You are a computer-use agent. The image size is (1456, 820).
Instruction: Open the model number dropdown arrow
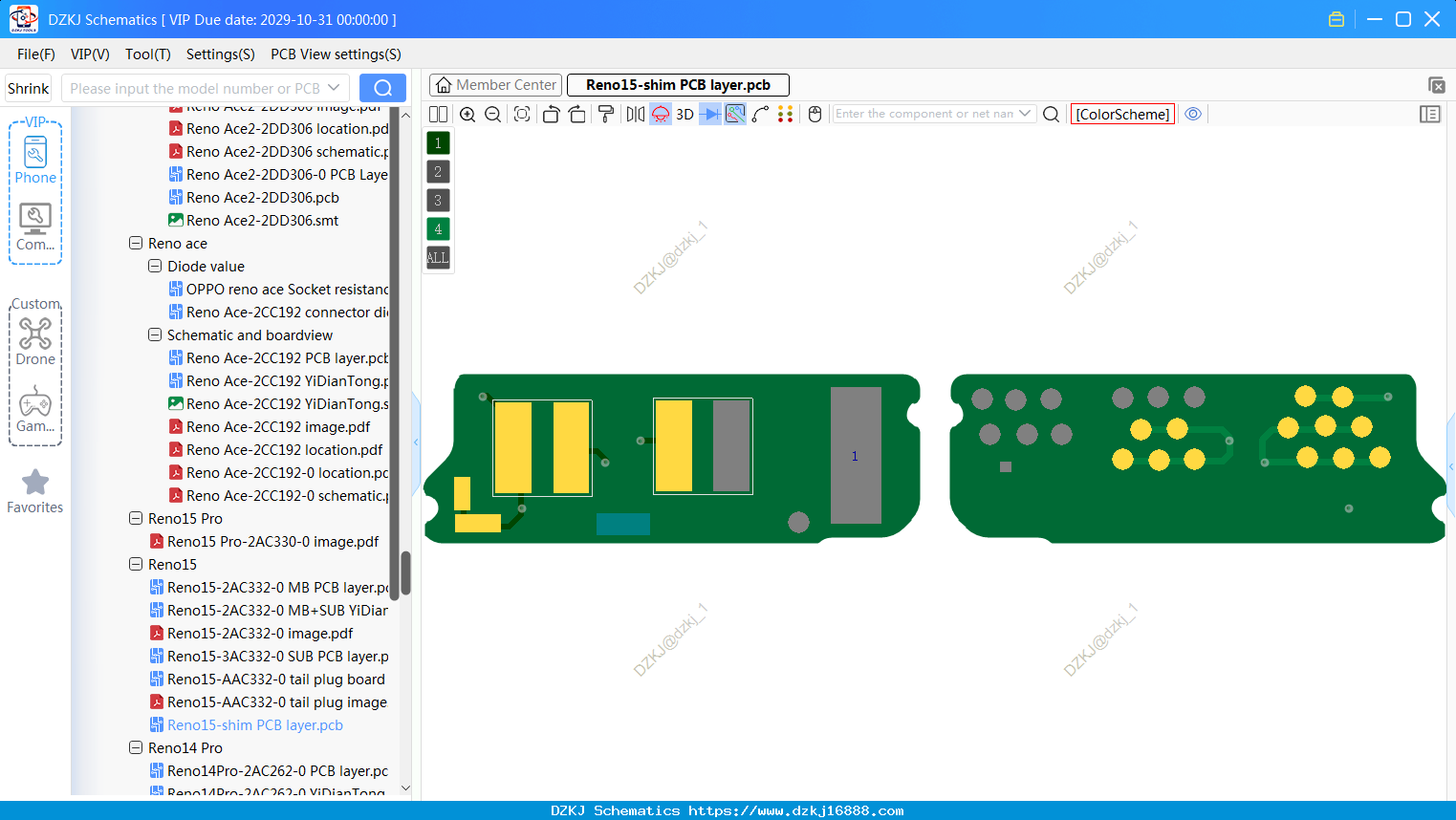coord(334,88)
